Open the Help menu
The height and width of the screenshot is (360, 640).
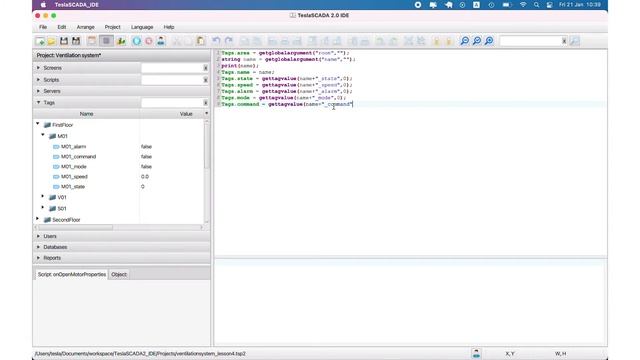coord(169,27)
